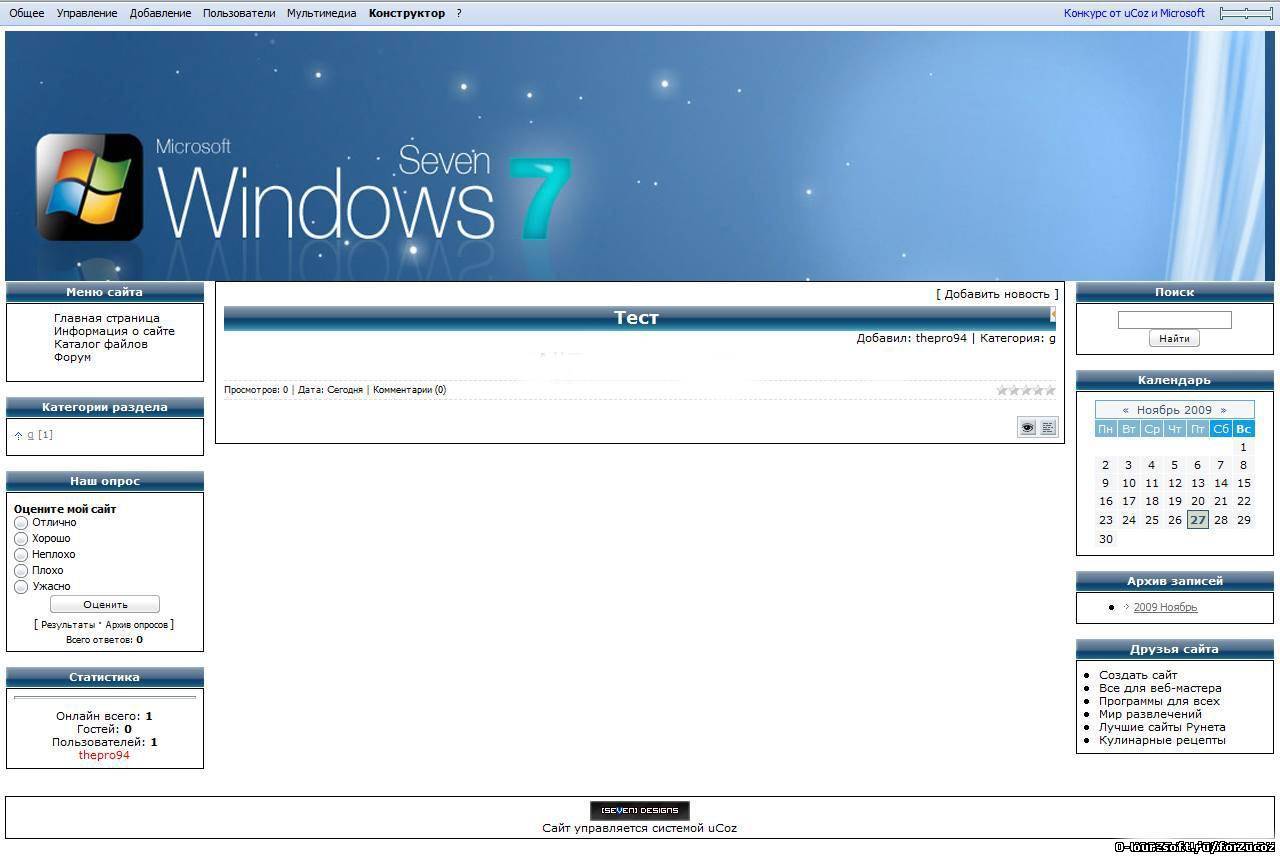
Task: Open the Тест news entry title
Action: click(637, 317)
